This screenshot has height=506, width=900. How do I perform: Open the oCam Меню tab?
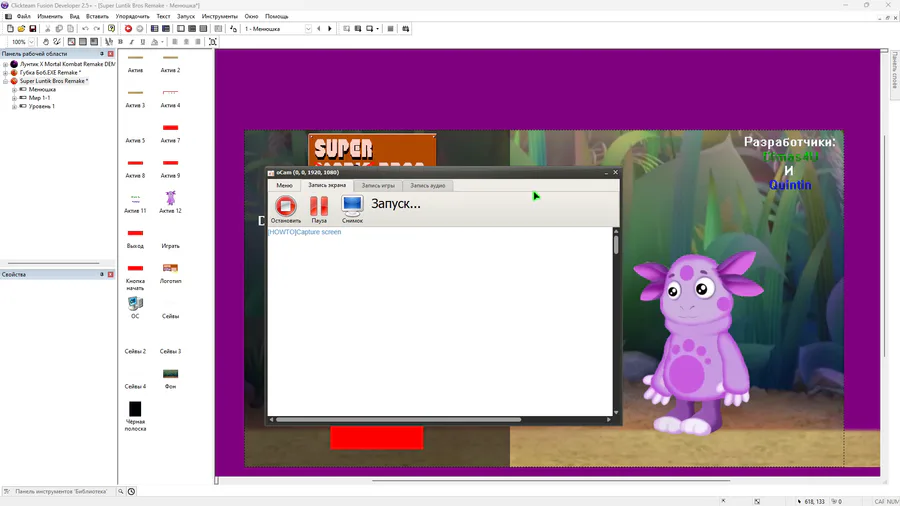click(284, 185)
